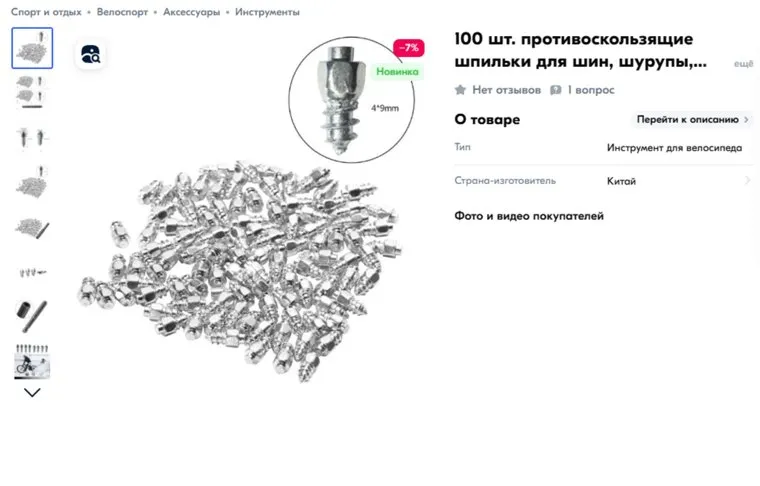Image resolution: width=760 pixels, height=486 pixels.
Task: Select the cyclist bike thumbnail
Action: click(32, 361)
